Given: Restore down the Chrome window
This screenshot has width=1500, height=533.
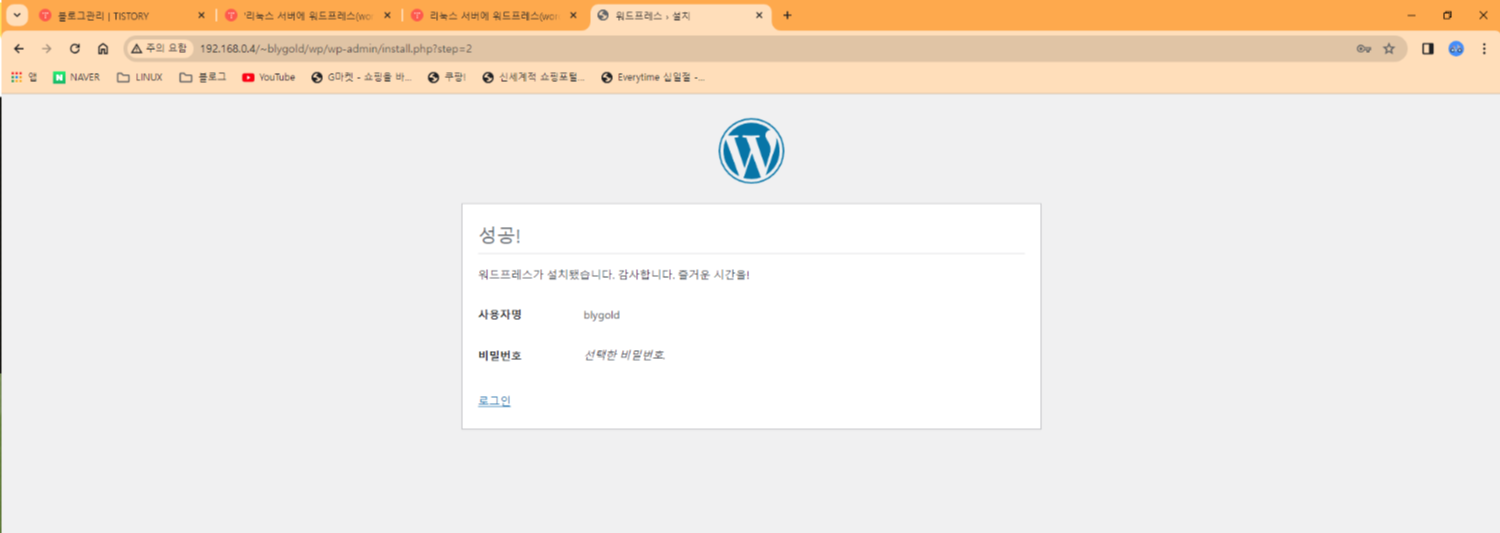Looking at the screenshot, I should pyautogui.click(x=1447, y=16).
